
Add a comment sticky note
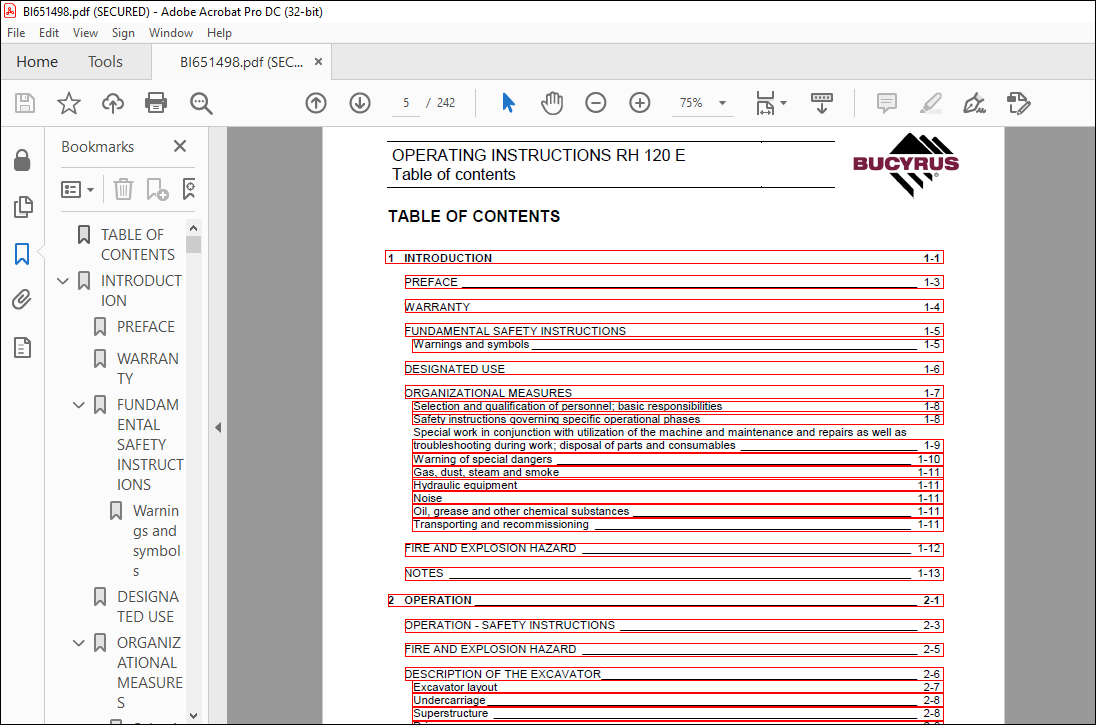point(886,103)
